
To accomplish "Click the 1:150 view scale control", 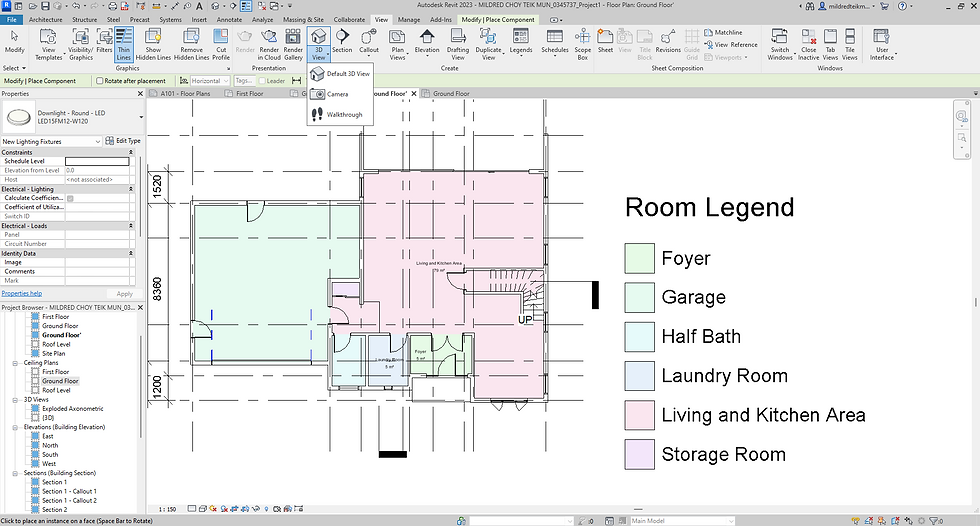I will [167, 509].
